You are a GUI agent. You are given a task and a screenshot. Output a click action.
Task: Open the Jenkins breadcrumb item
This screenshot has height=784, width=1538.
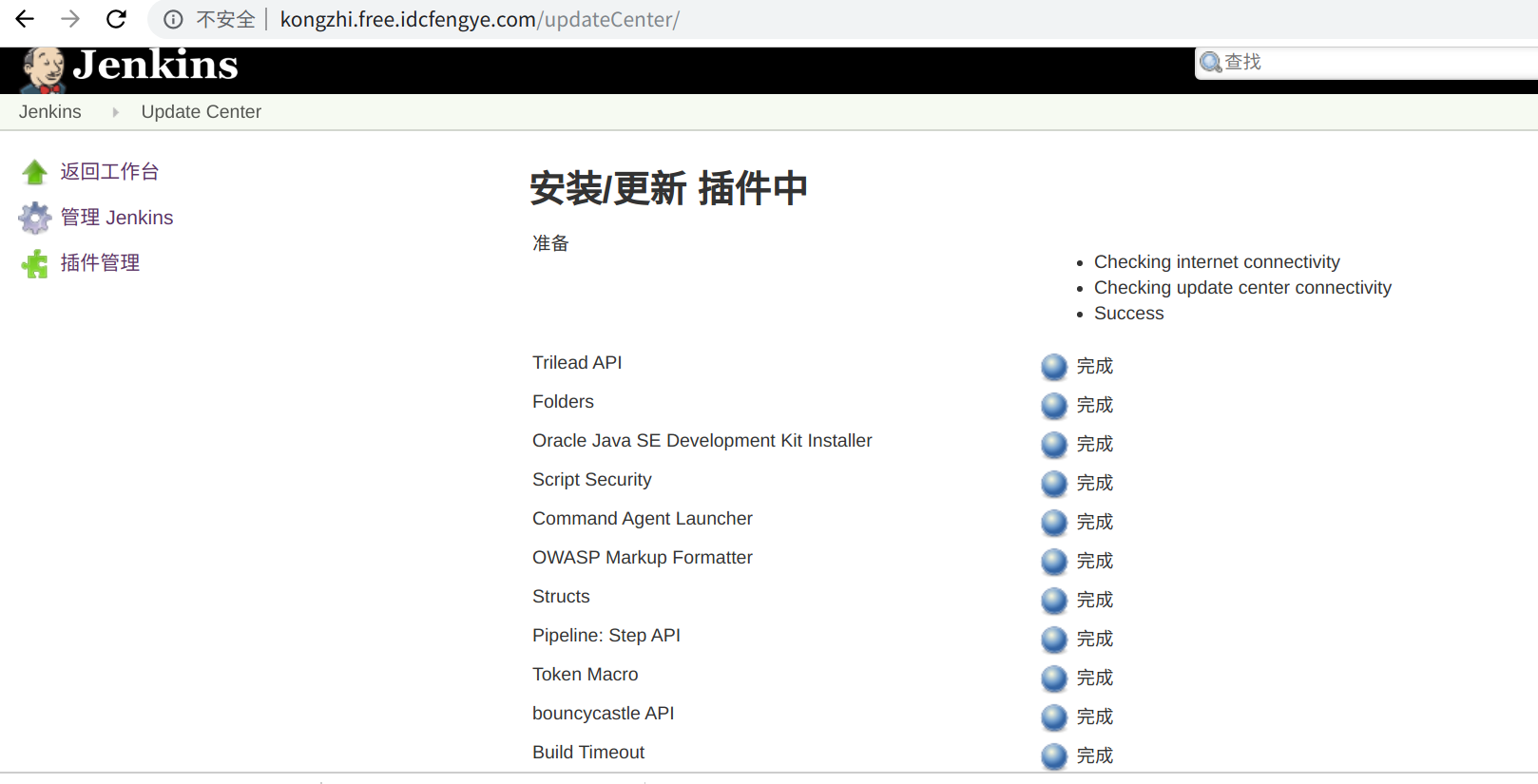(x=50, y=112)
